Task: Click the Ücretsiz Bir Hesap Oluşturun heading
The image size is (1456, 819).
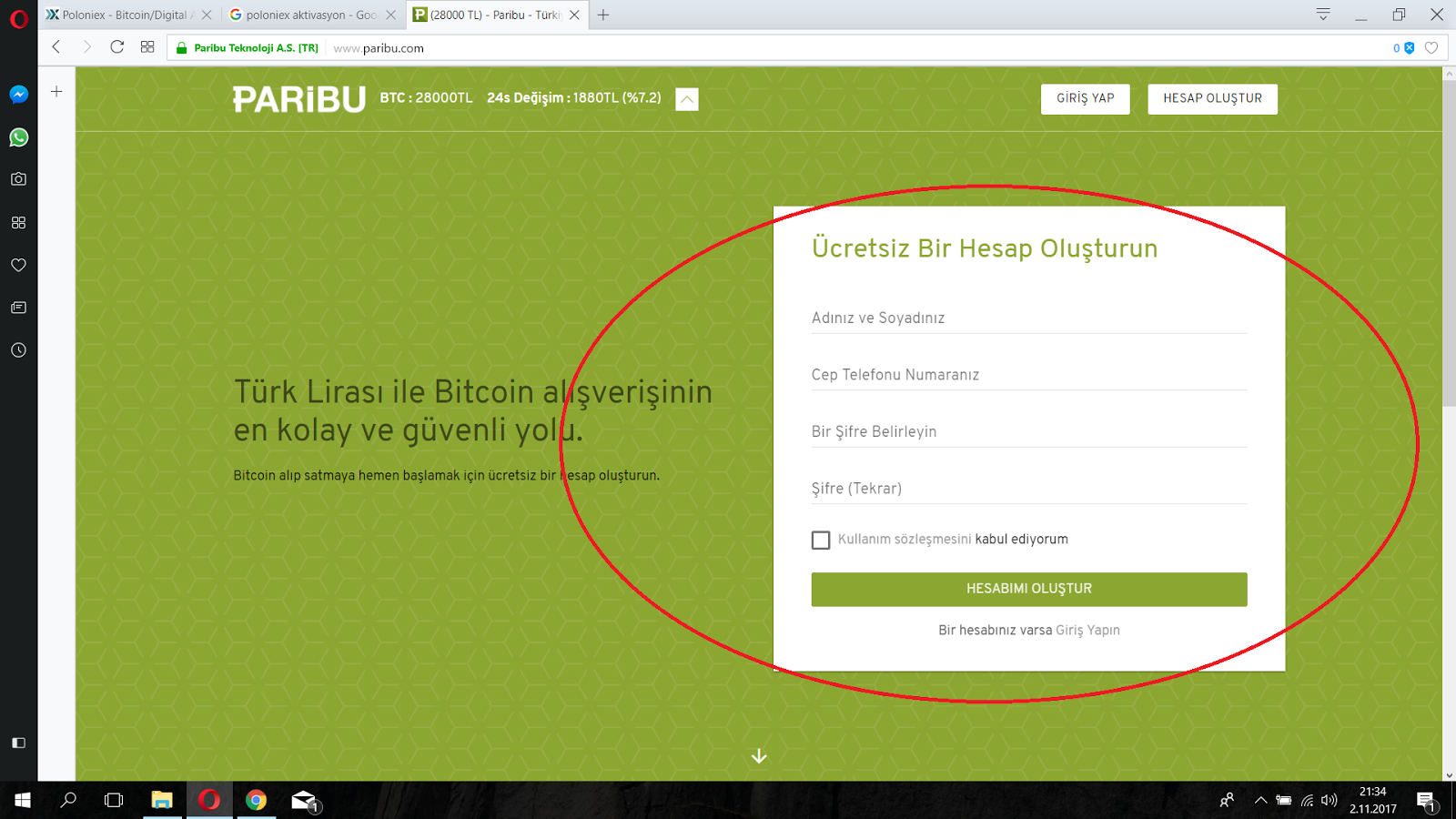Action: point(985,248)
